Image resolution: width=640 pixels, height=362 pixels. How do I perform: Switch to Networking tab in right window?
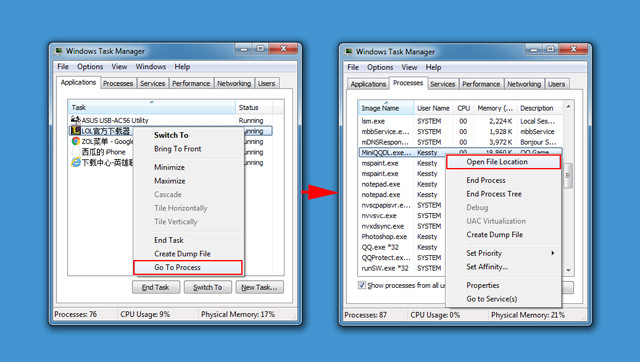pos(524,84)
